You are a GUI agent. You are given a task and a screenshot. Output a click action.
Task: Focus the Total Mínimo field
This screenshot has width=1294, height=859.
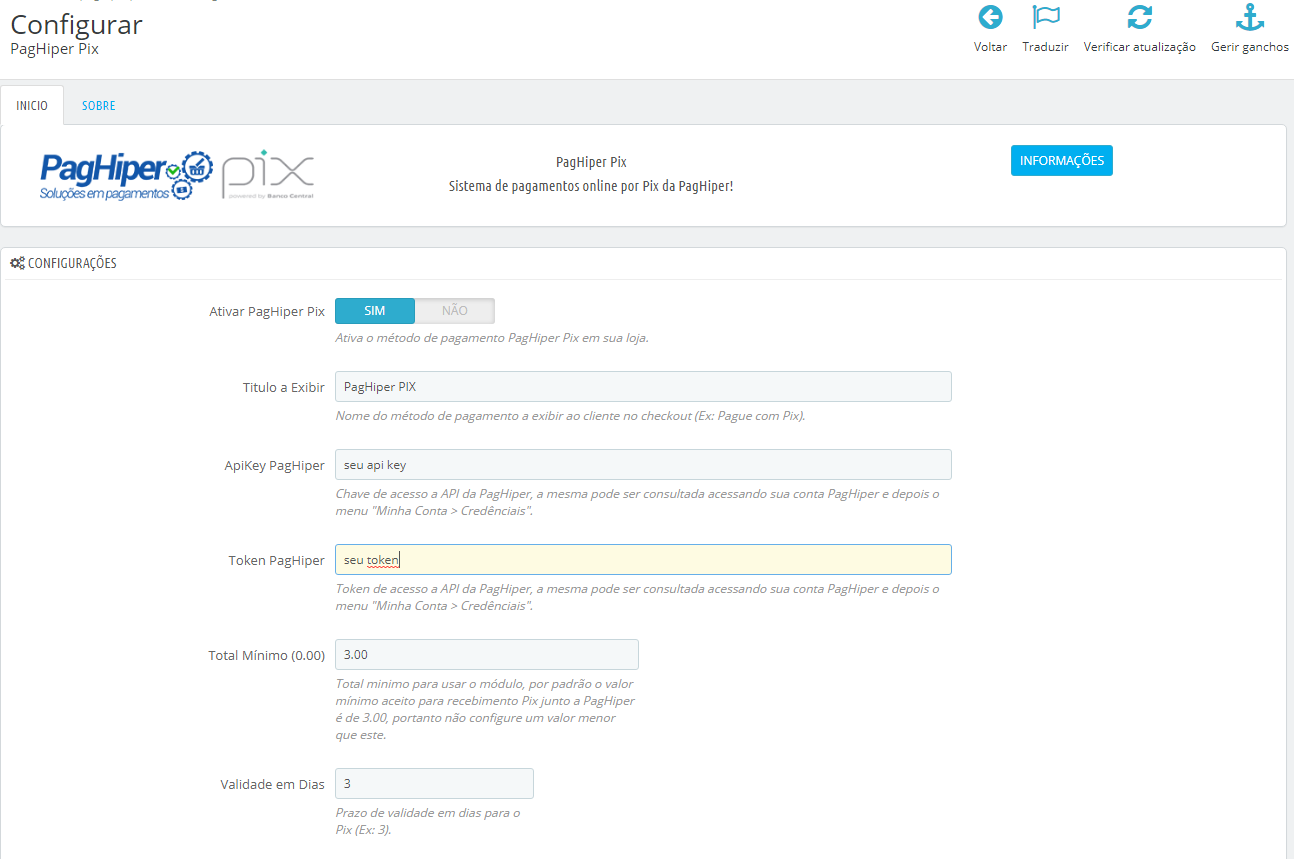point(487,655)
